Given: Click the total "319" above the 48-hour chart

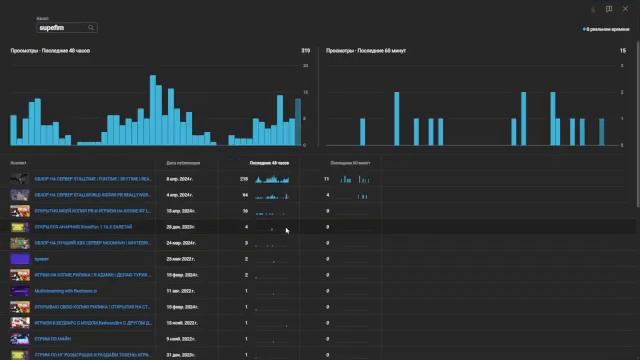Looking at the screenshot, I should (x=305, y=51).
